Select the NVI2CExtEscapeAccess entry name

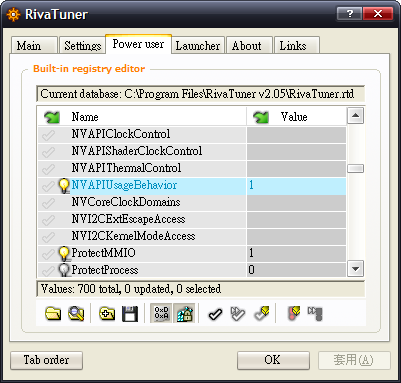click(128, 219)
